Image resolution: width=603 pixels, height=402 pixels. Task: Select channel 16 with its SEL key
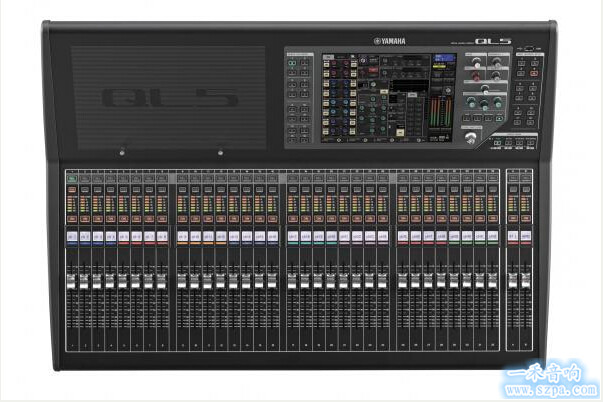click(272, 179)
